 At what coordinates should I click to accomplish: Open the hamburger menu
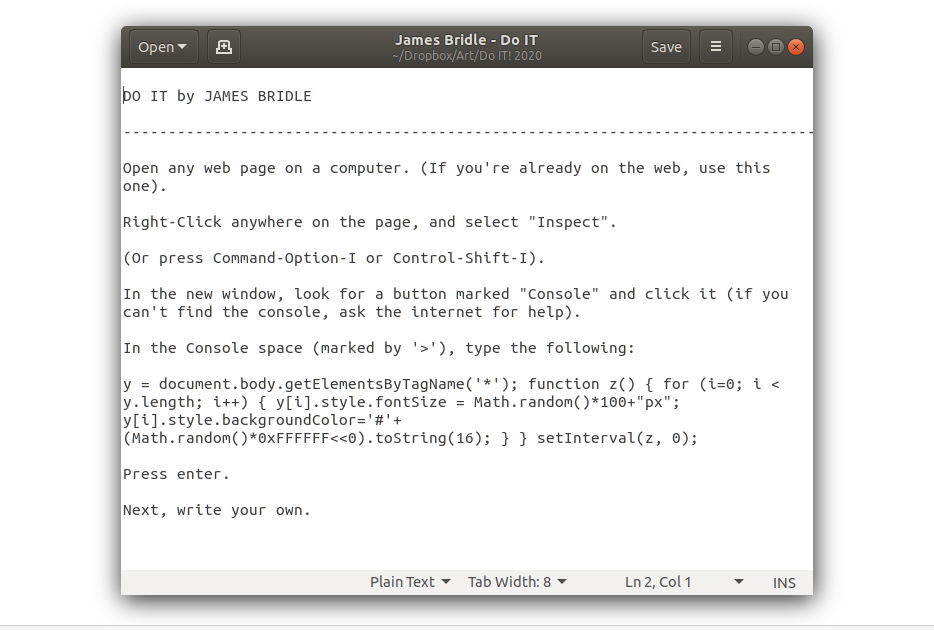click(716, 47)
